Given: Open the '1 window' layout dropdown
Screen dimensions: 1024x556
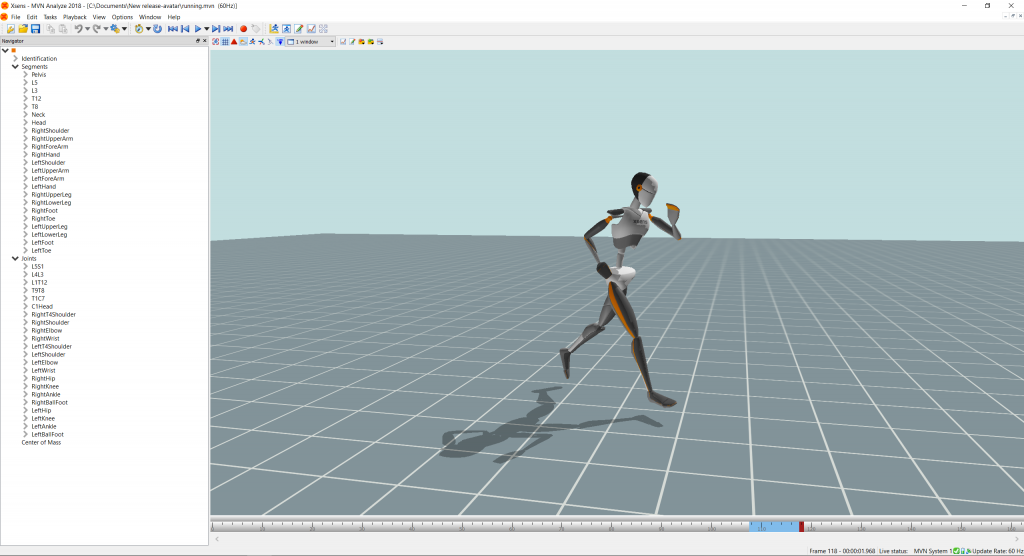Looking at the screenshot, I should (311, 42).
